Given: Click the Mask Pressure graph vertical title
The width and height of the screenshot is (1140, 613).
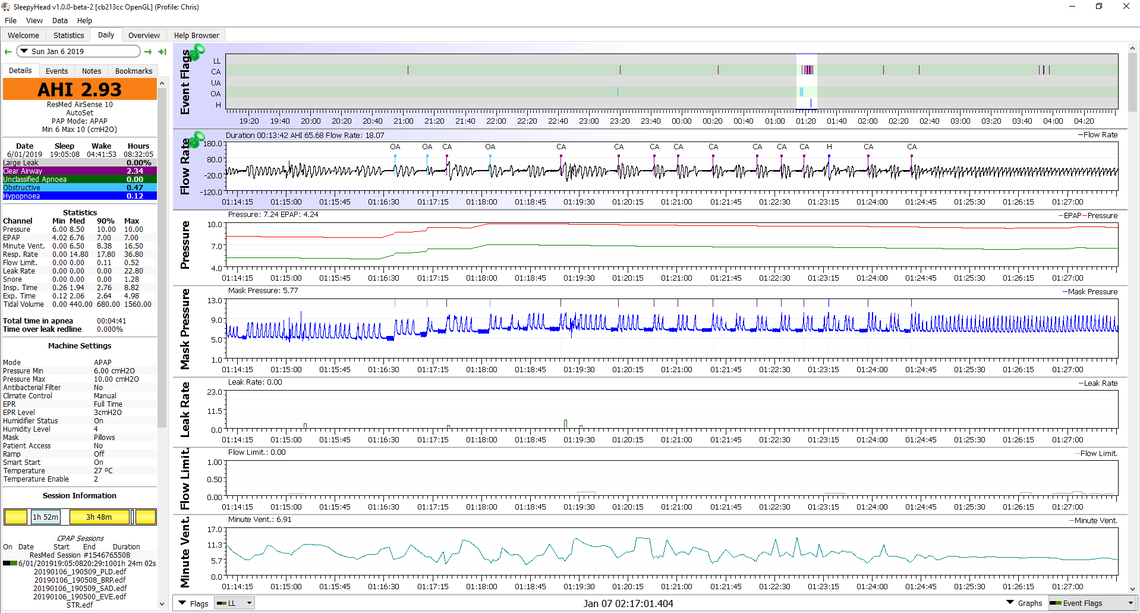Looking at the screenshot, I should 185,329.
